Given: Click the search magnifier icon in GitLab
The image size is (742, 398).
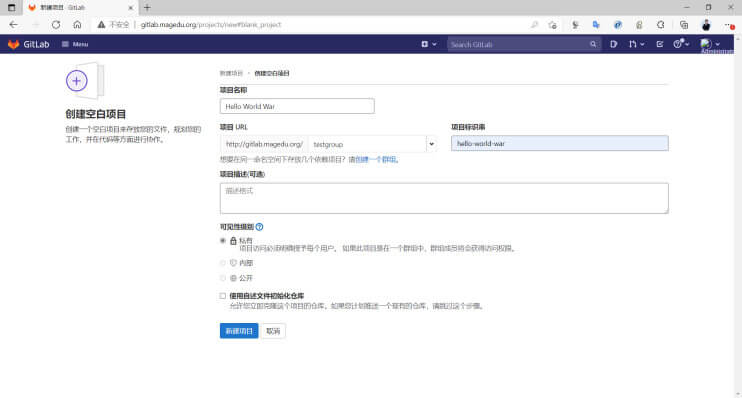Looking at the screenshot, I should (593, 44).
